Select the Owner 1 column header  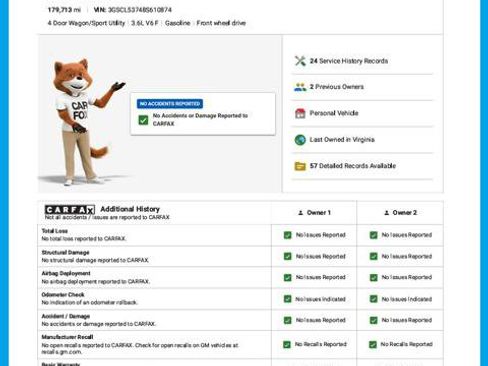[314, 213]
